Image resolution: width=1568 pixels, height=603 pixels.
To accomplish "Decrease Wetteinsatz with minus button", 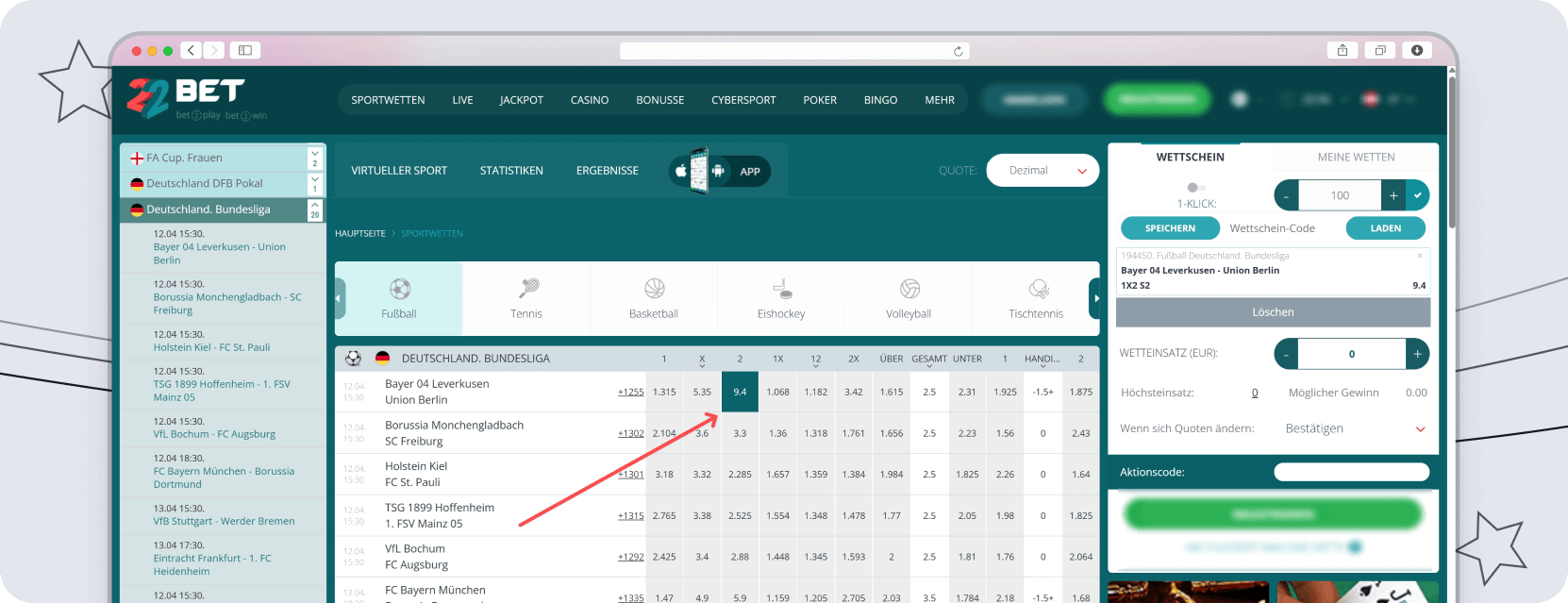I will 1286,354.
